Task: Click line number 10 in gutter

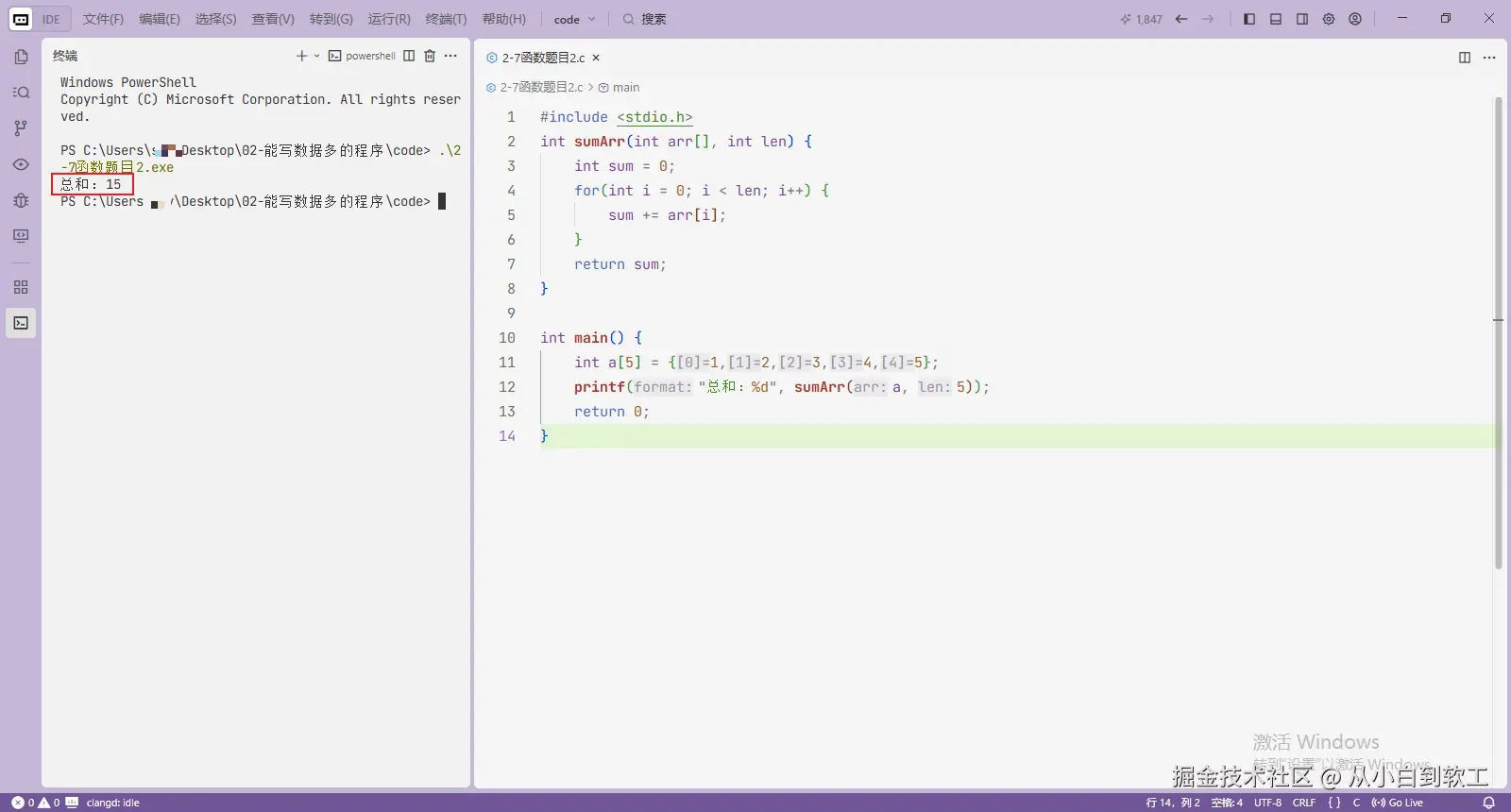Action: tap(507, 338)
